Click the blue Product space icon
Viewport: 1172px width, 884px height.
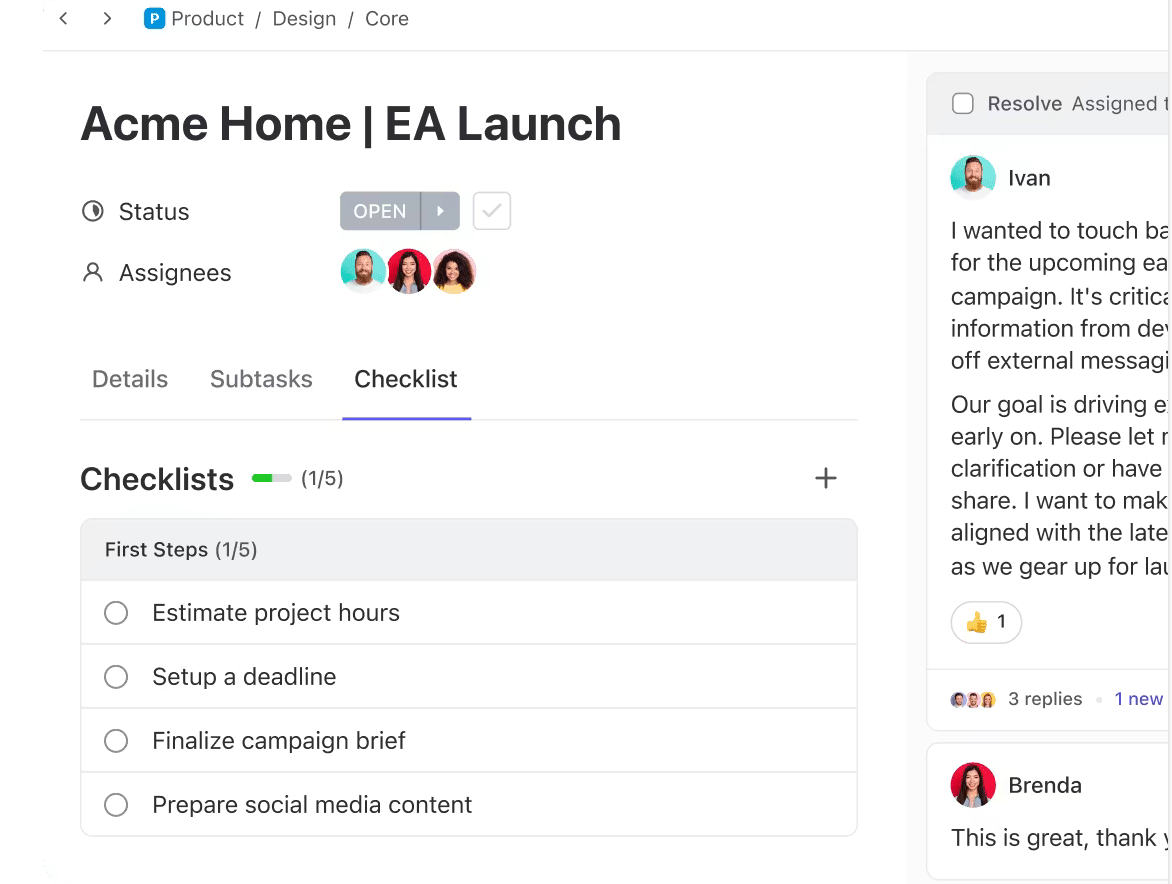coord(154,19)
